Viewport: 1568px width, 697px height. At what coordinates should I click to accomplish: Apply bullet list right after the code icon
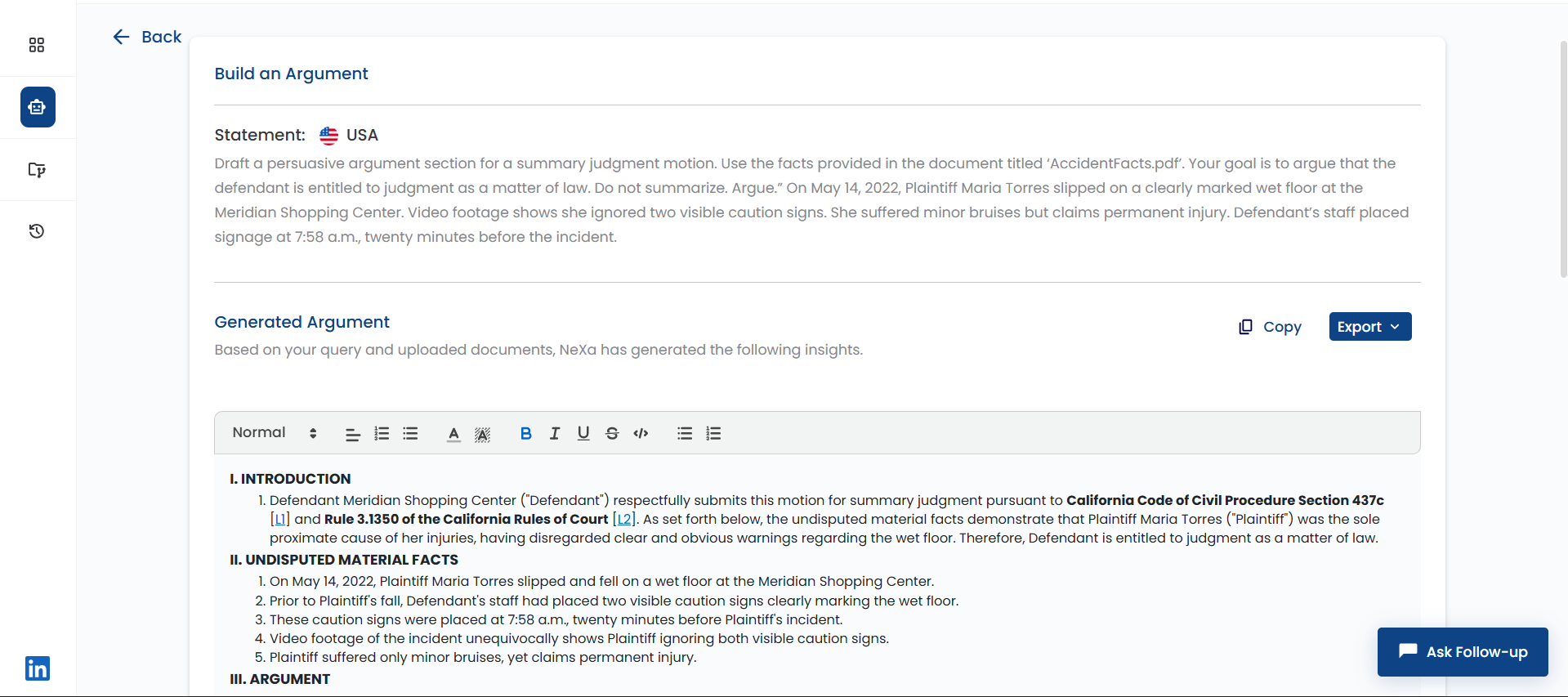[685, 434]
